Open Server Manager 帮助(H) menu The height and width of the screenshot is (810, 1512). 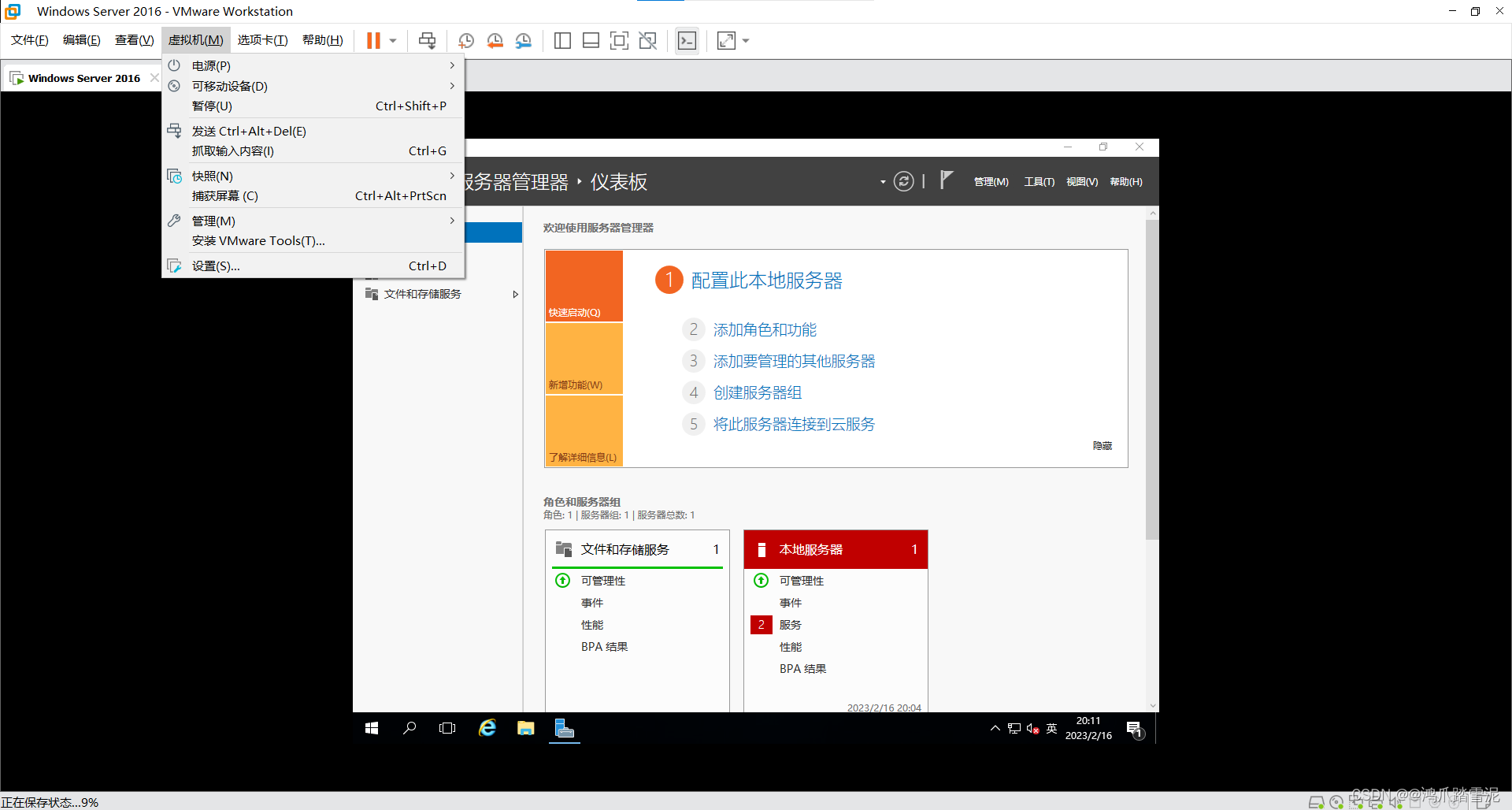[1126, 182]
